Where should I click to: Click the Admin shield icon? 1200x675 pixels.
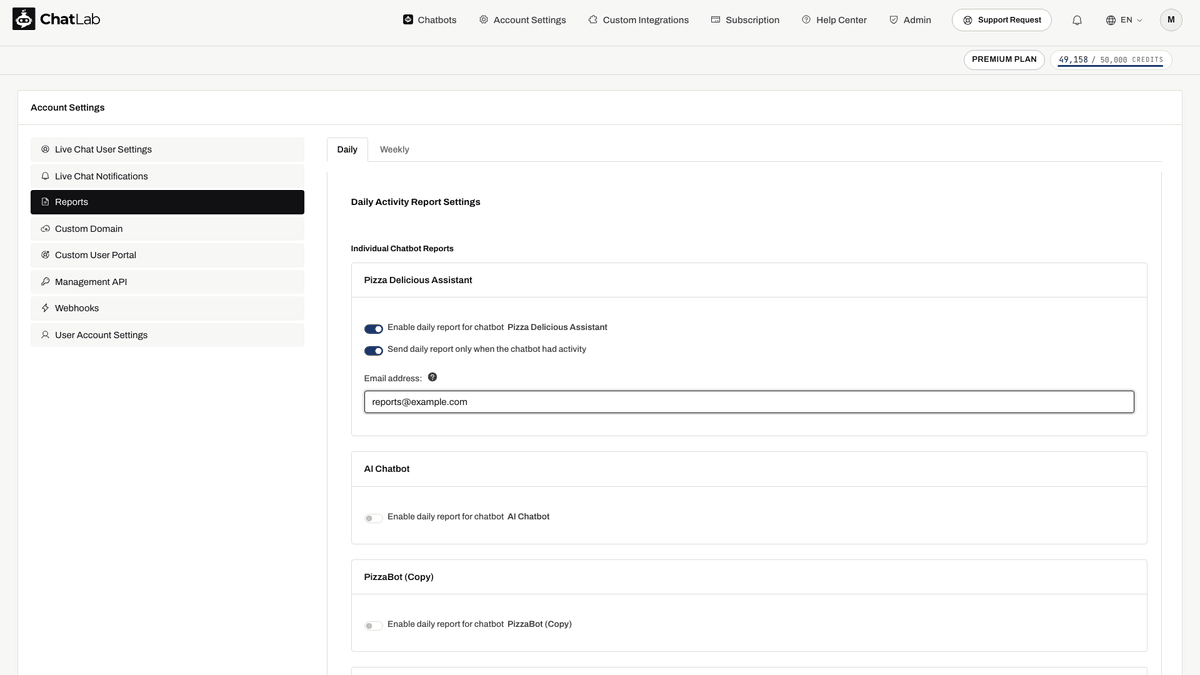[894, 19]
